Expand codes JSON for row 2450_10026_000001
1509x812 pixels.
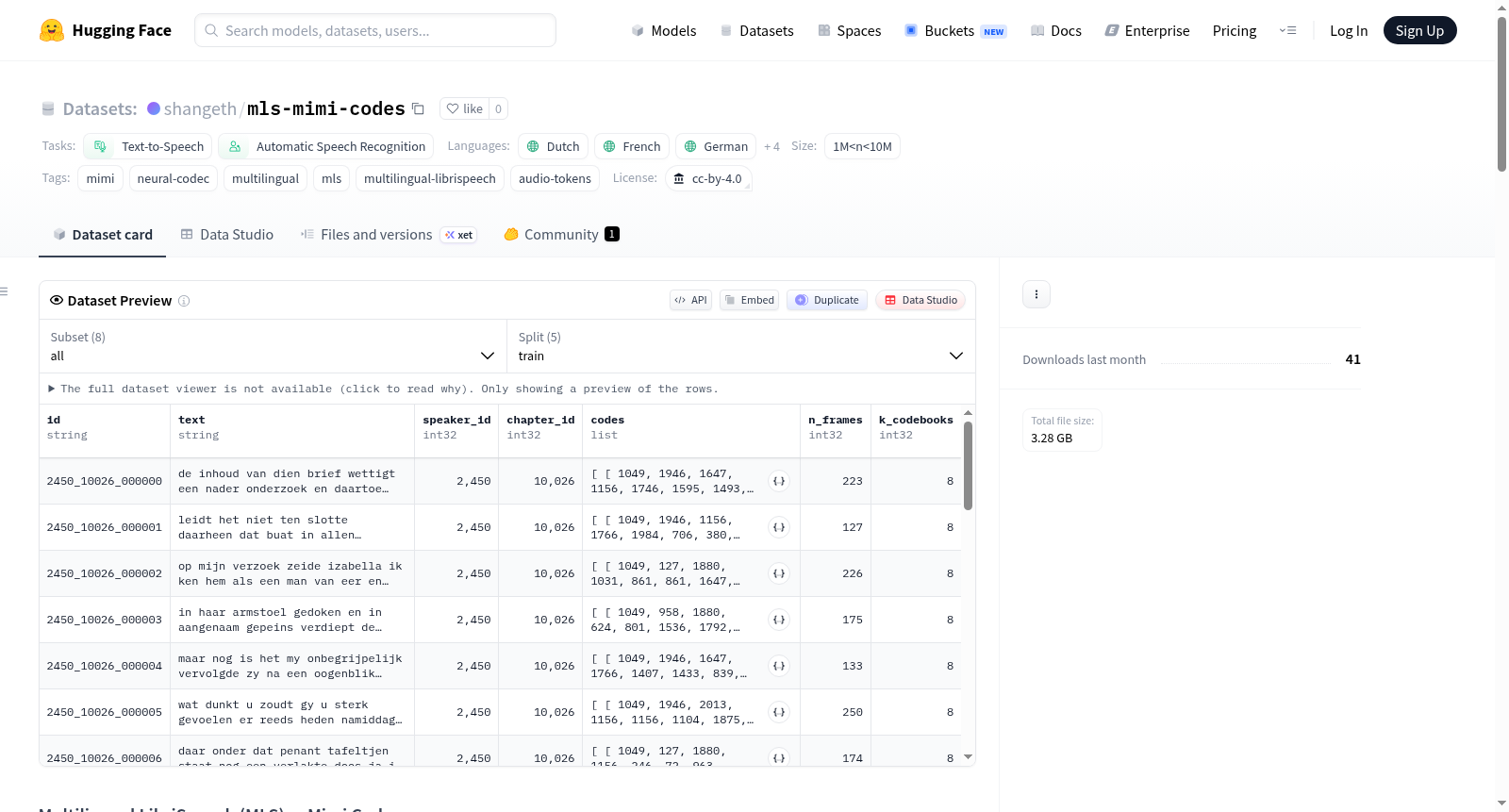pyautogui.click(x=779, y=527)
